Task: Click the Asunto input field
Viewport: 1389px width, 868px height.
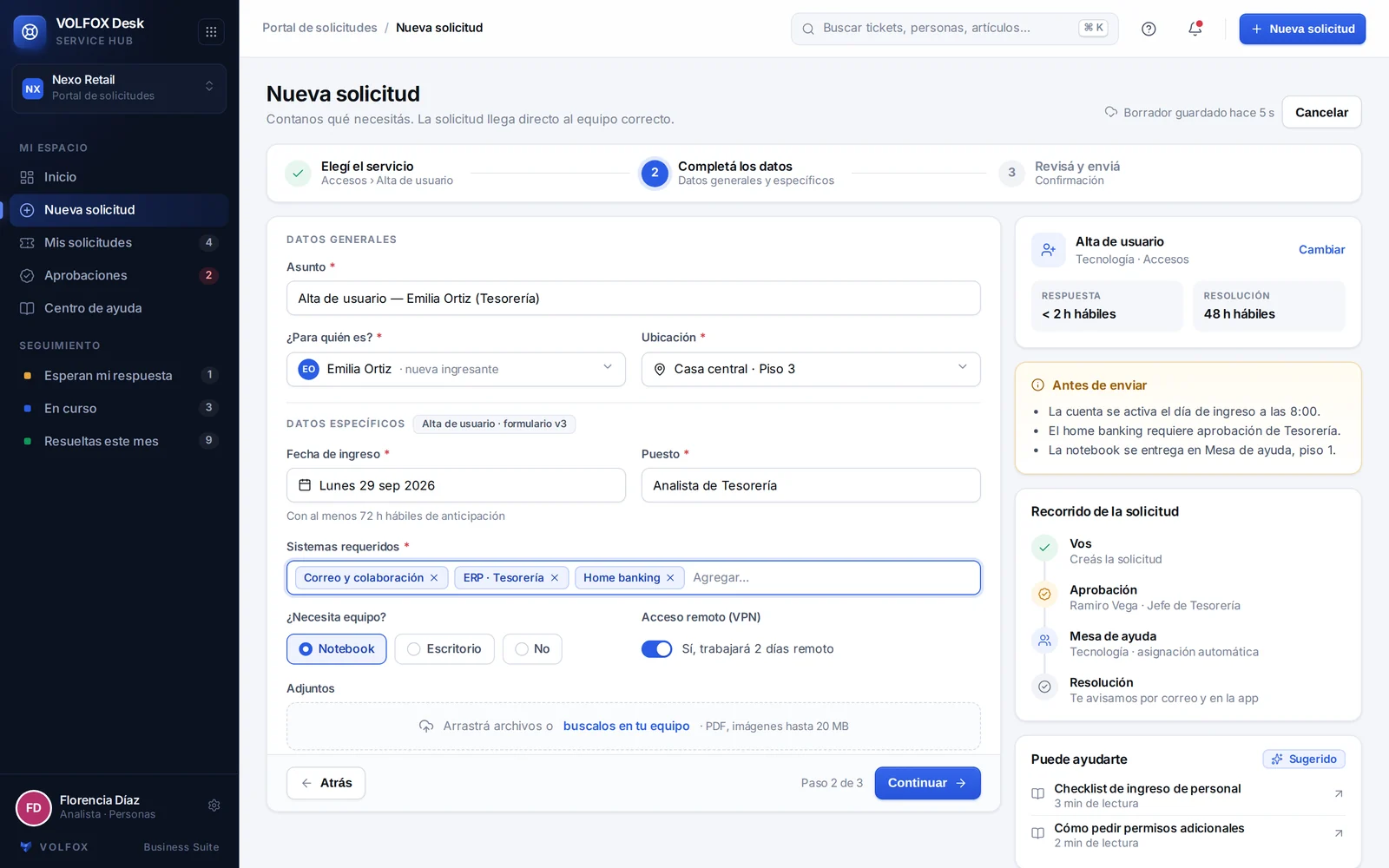Action: click(x=634, y=299)
